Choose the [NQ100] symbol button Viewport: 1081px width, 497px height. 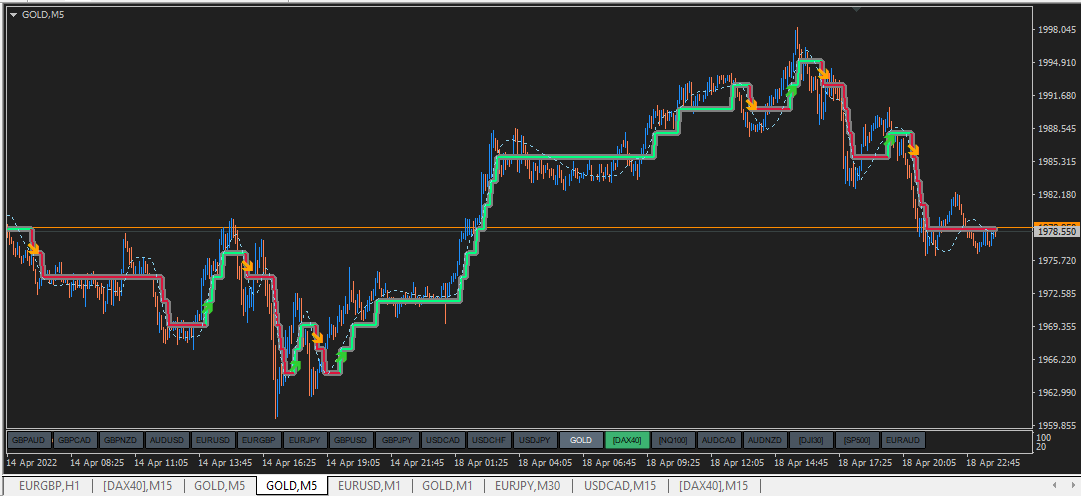[x=673, y=440]
